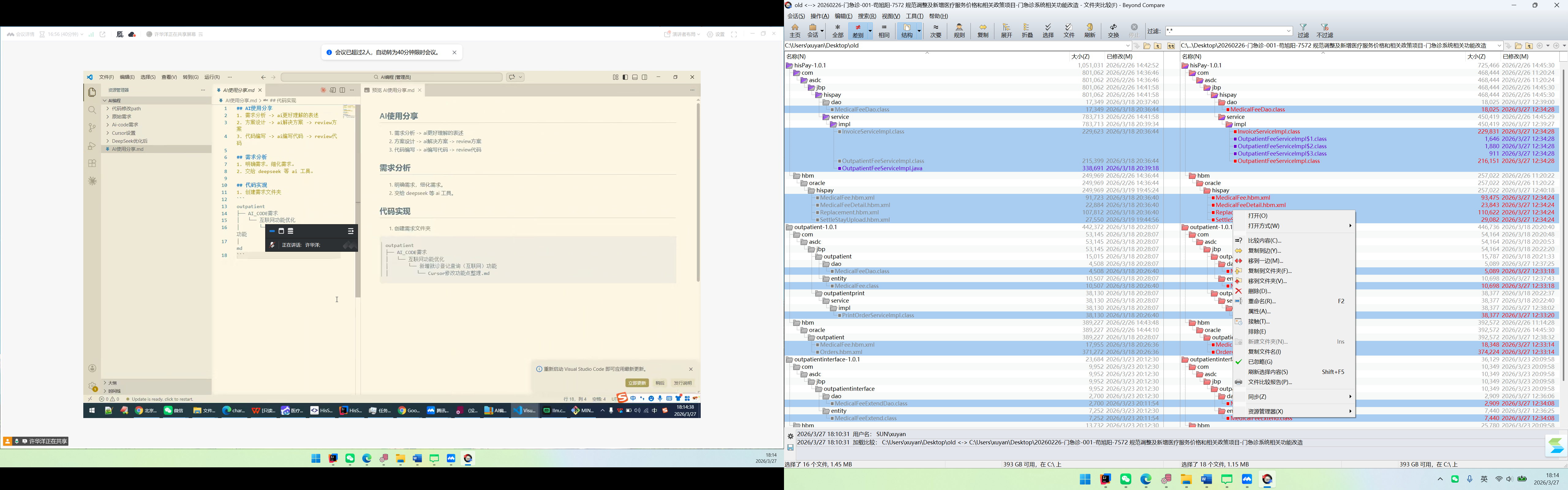The width and height of the screenshot is (1568, 490).
Task: Toggle the 结构 structure view button
Action: click(x=907, y=30)
